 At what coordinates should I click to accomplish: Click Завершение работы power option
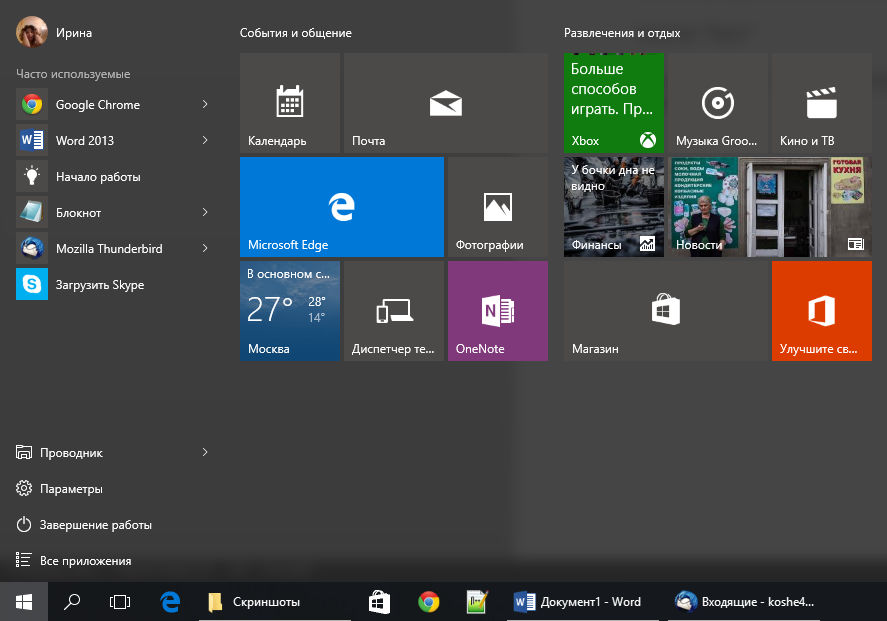click(95, 525)
